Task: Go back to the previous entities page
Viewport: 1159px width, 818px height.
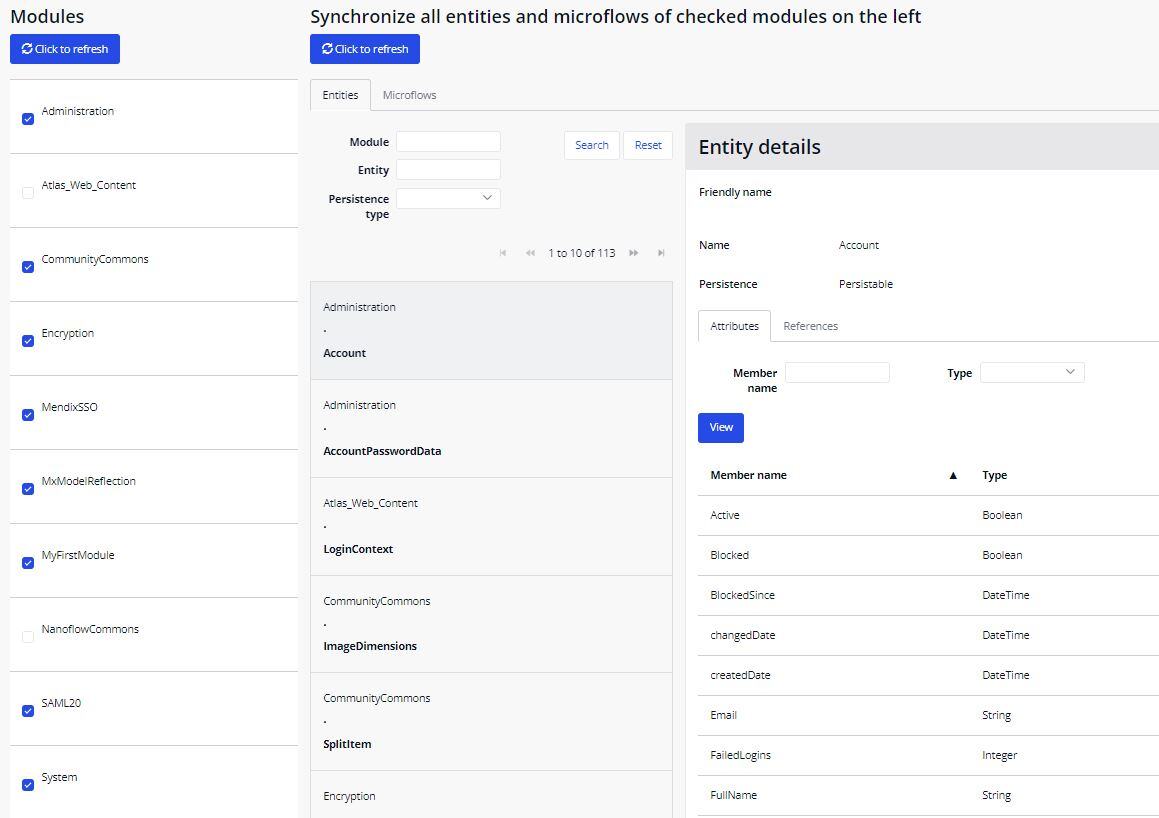Action: (x=530, y=253)
